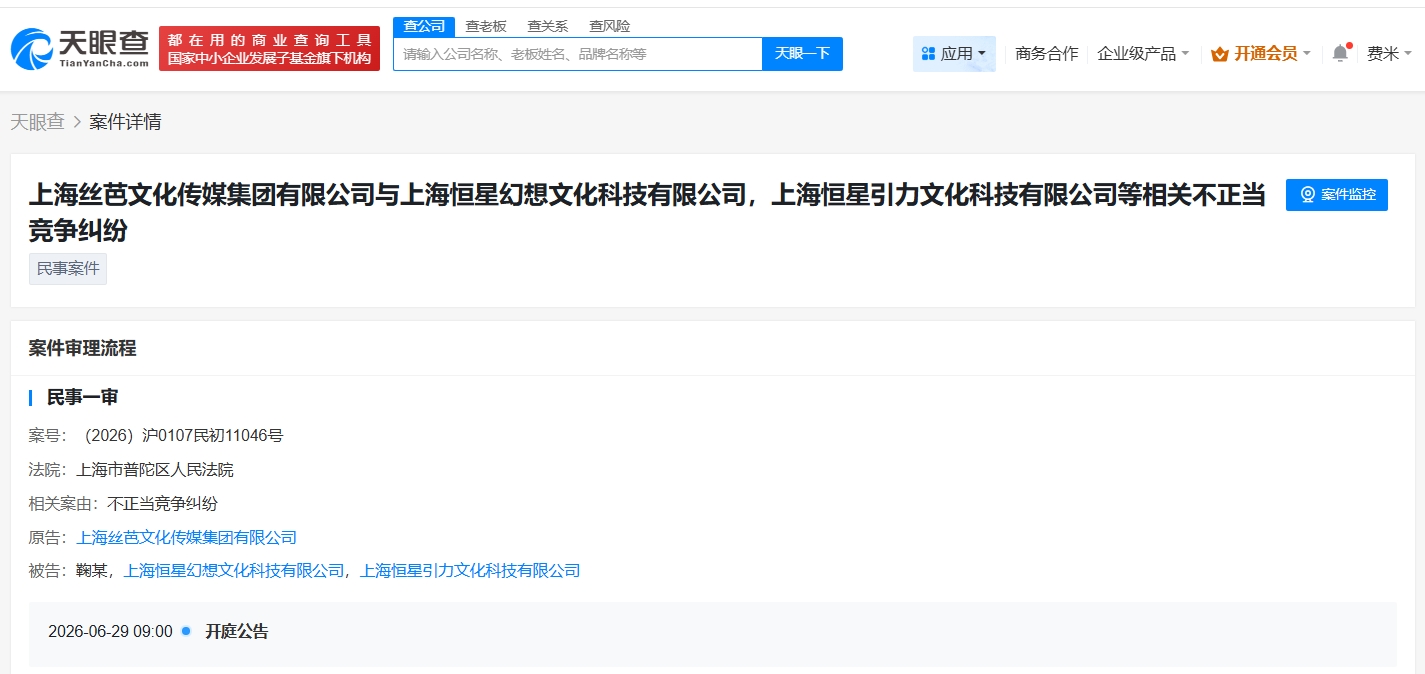Click case number (2026)沪0107民初11046号
The image size is (1425, 674).
point(181,435)
